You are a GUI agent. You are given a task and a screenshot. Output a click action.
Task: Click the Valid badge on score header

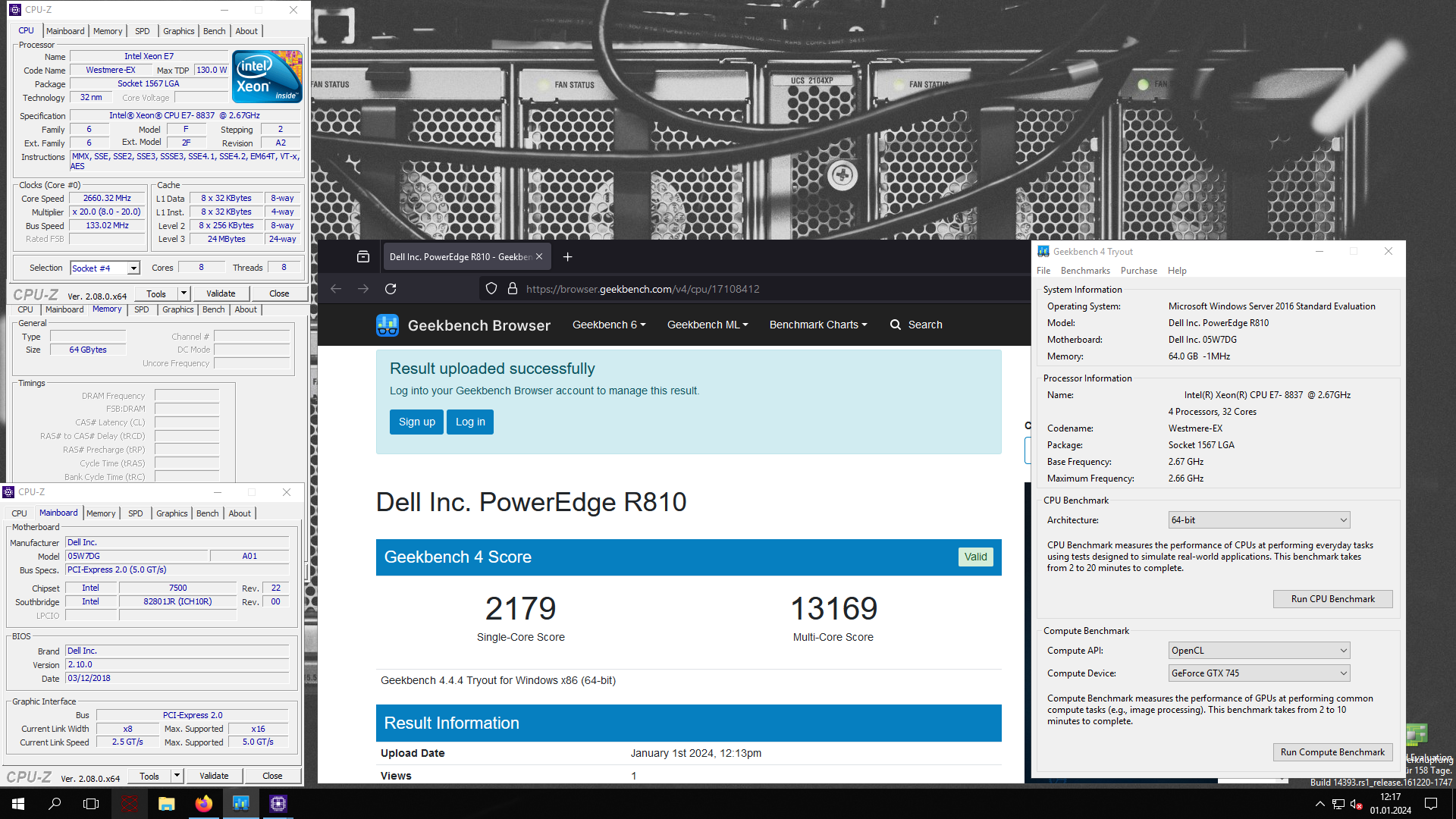coord(975,557)
